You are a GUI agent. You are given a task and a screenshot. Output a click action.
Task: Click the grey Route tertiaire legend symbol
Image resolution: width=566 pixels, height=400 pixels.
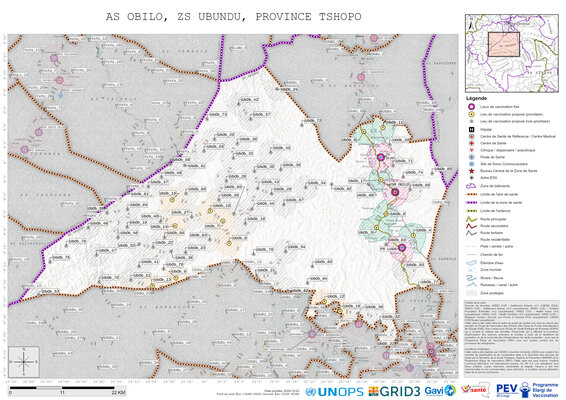472,233
